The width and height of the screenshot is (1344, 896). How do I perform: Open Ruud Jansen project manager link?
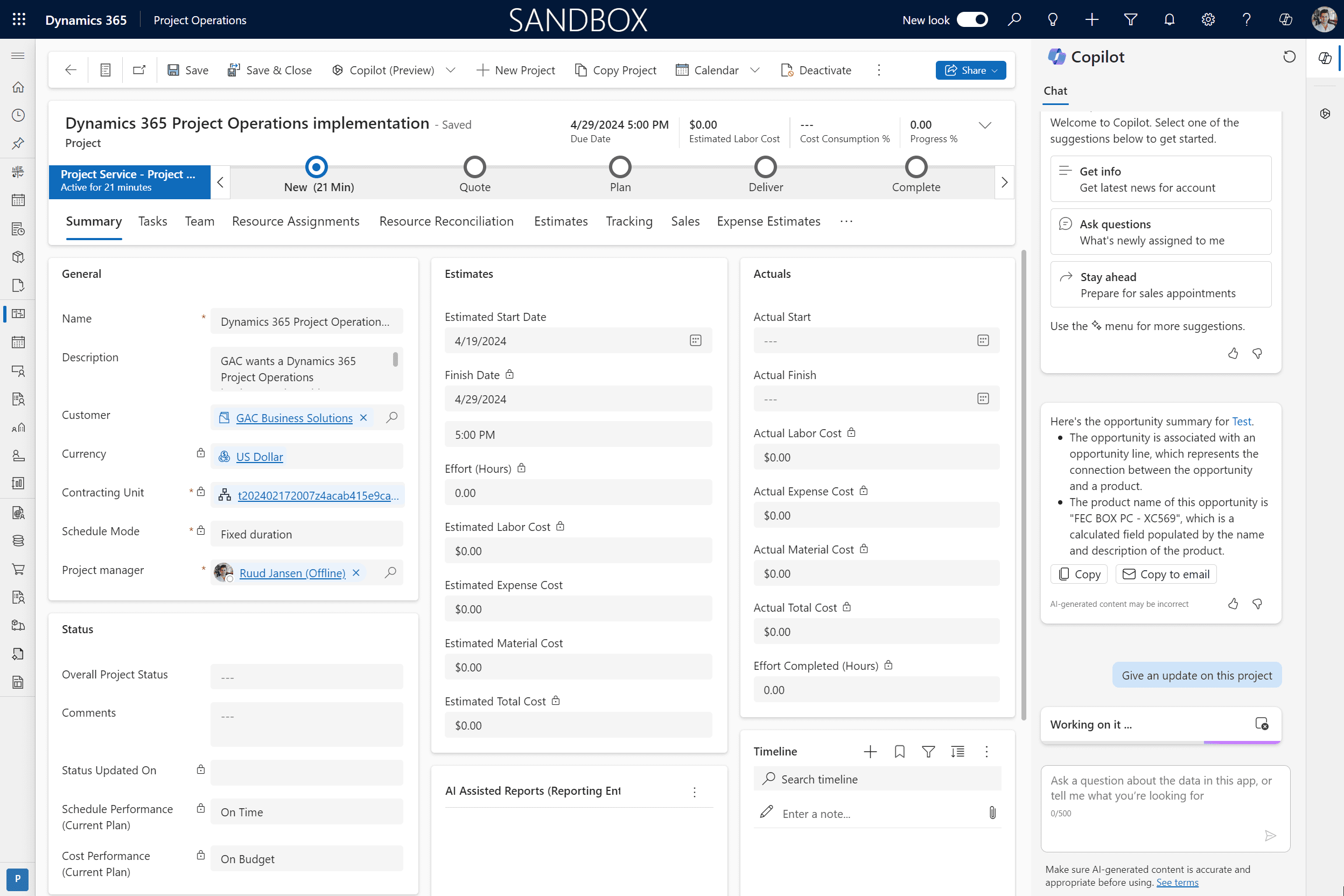(292, 572)
